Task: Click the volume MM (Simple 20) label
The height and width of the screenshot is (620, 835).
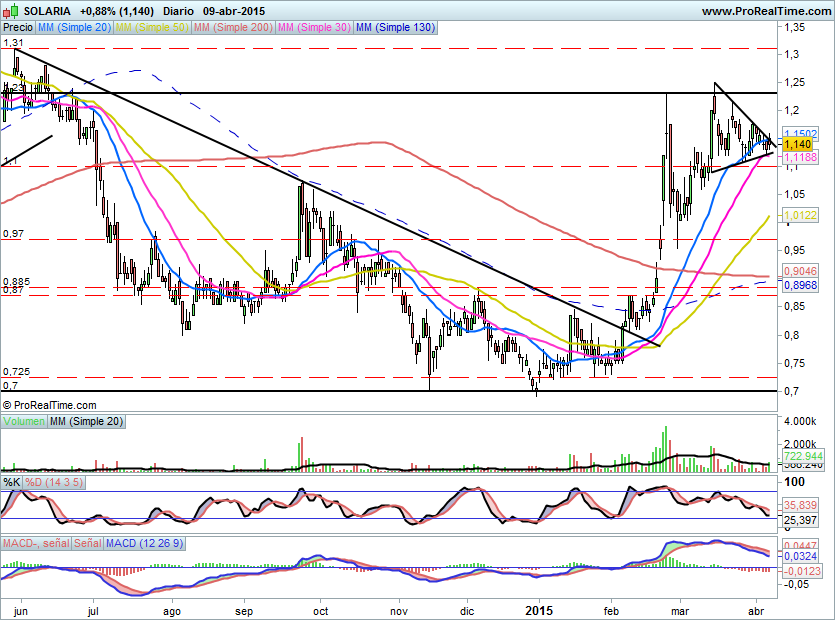Action: [87, 422]
